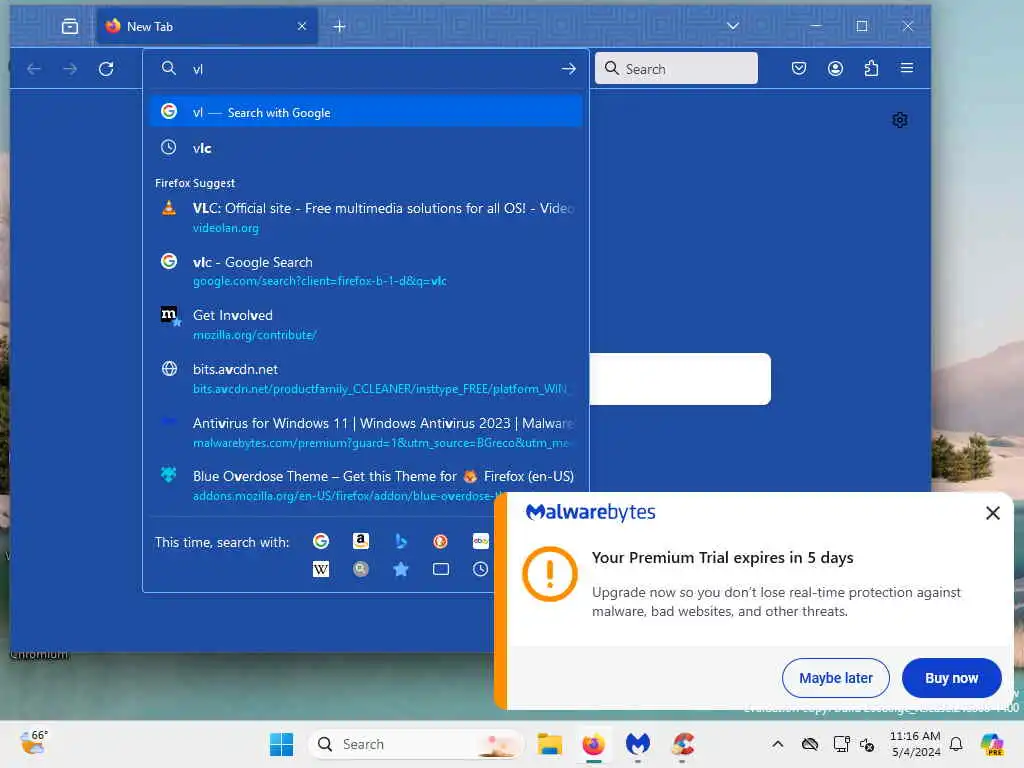Click the Go arrow in address bar
1024x768 pixels.
(x=569, y=69)
